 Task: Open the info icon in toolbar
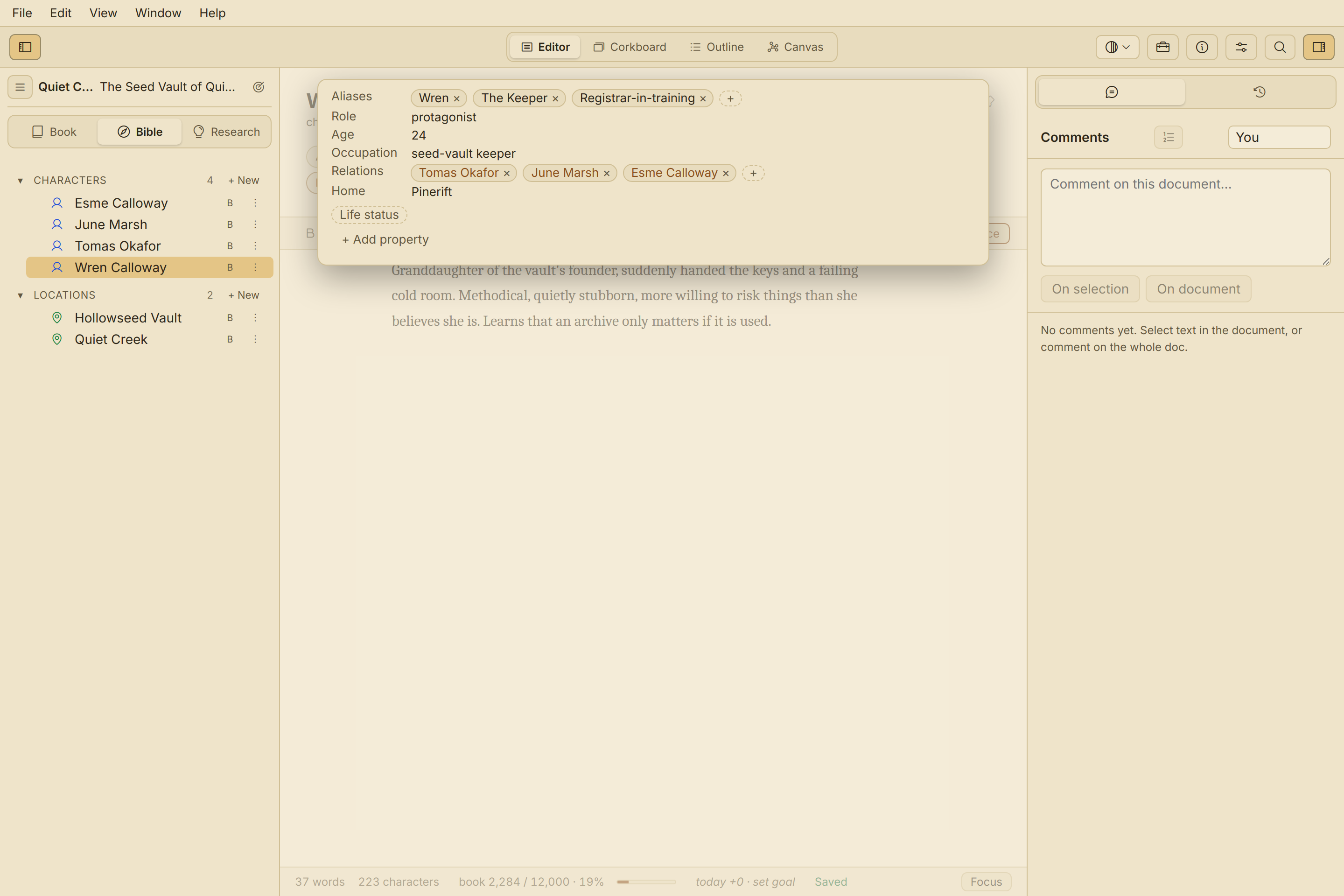(1202, 47)
